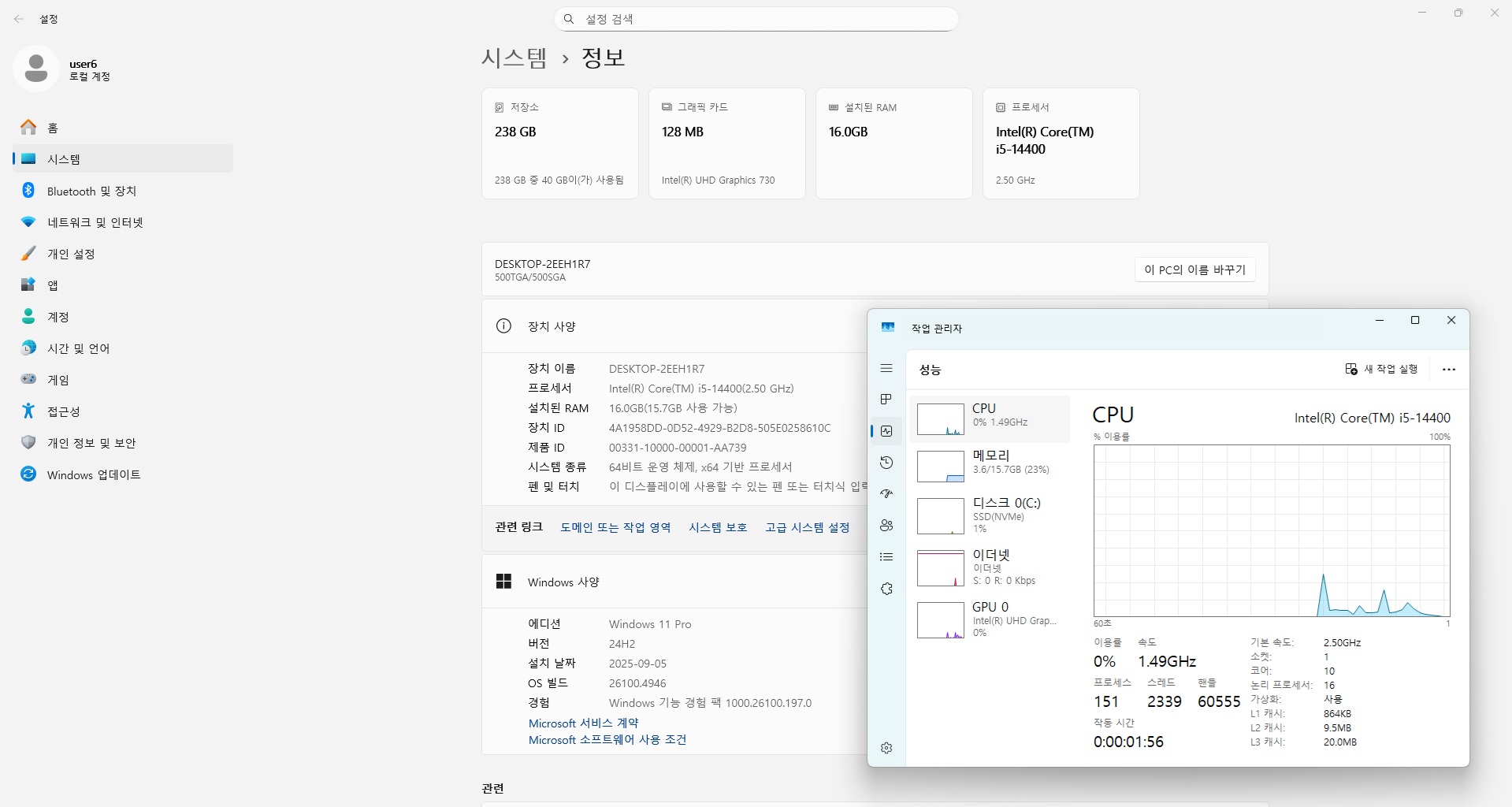Click the 제품 ID value 00331-10000-00001-AA739
This screenshot has width=1512, height=807.
[678, 448]
